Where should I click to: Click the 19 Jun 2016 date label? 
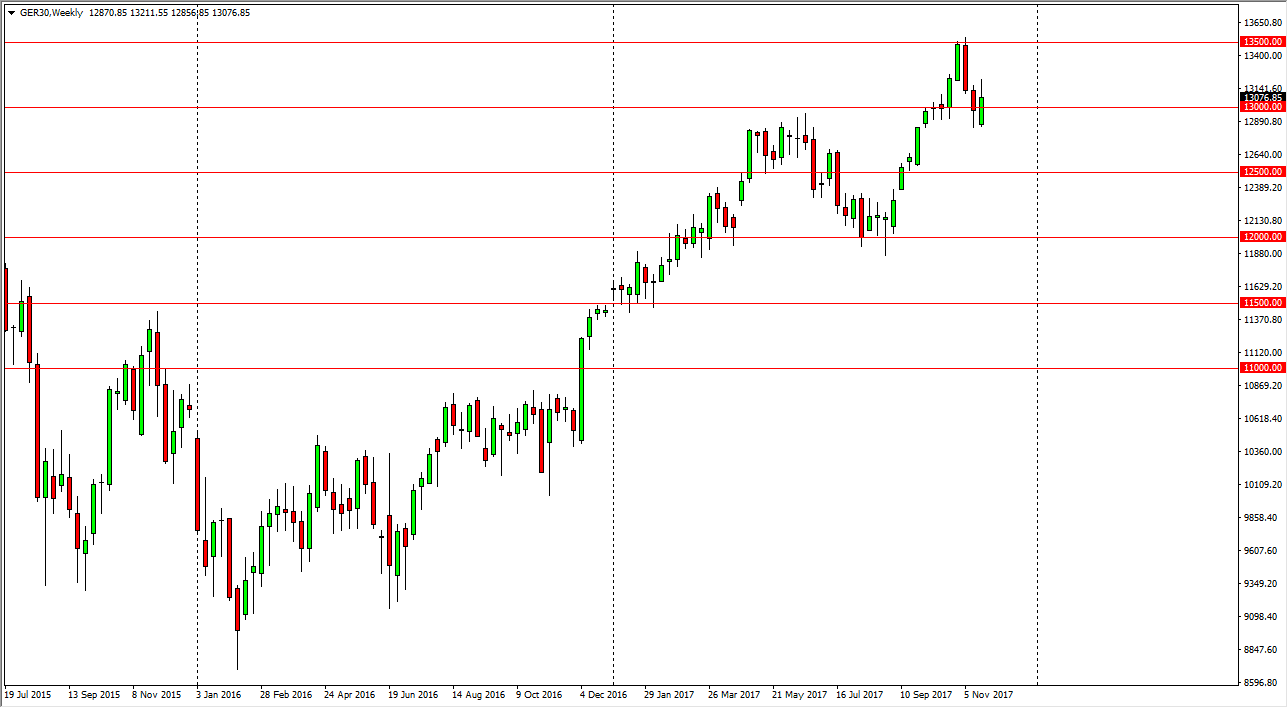coord(413,693)
